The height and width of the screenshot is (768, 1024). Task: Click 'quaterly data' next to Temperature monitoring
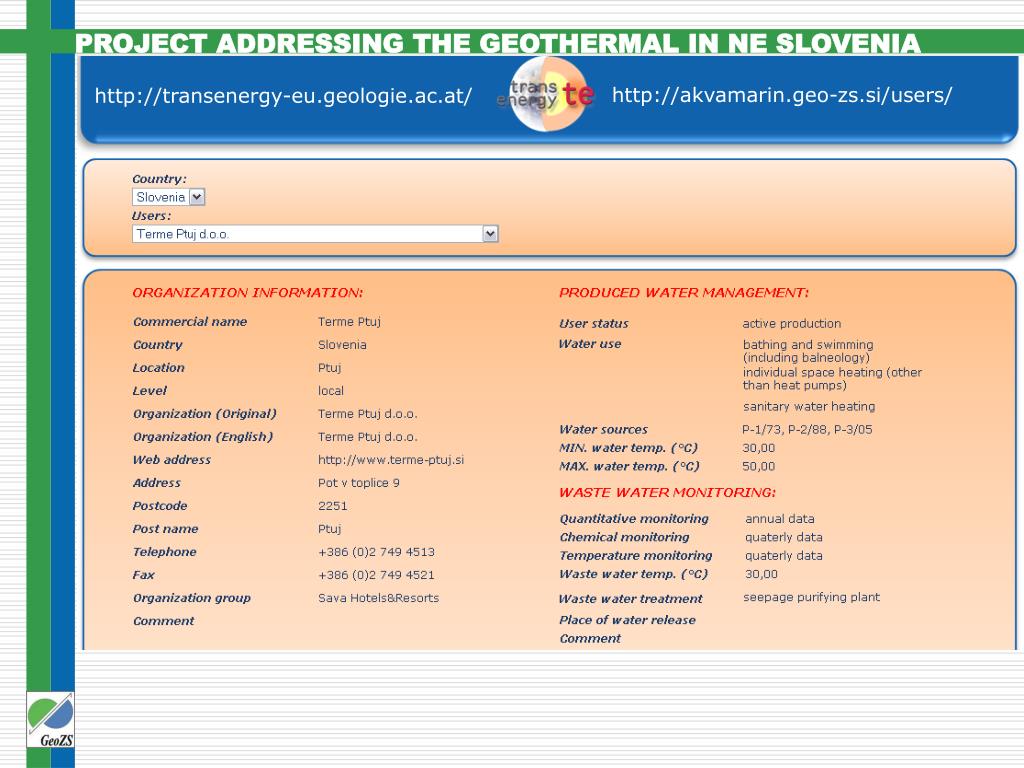784,556
